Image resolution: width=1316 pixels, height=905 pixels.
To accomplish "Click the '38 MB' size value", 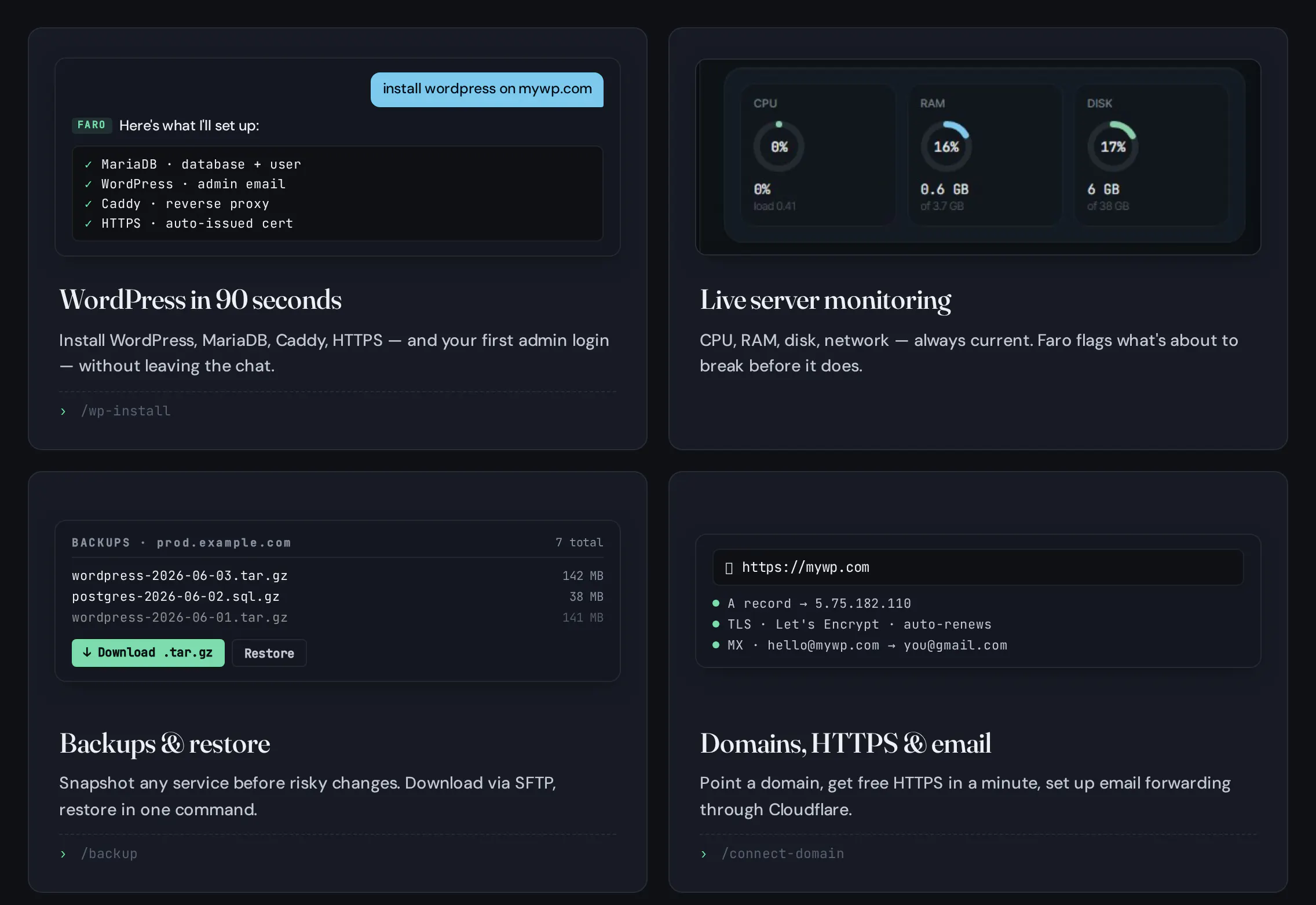I will [x=586, y=596].
